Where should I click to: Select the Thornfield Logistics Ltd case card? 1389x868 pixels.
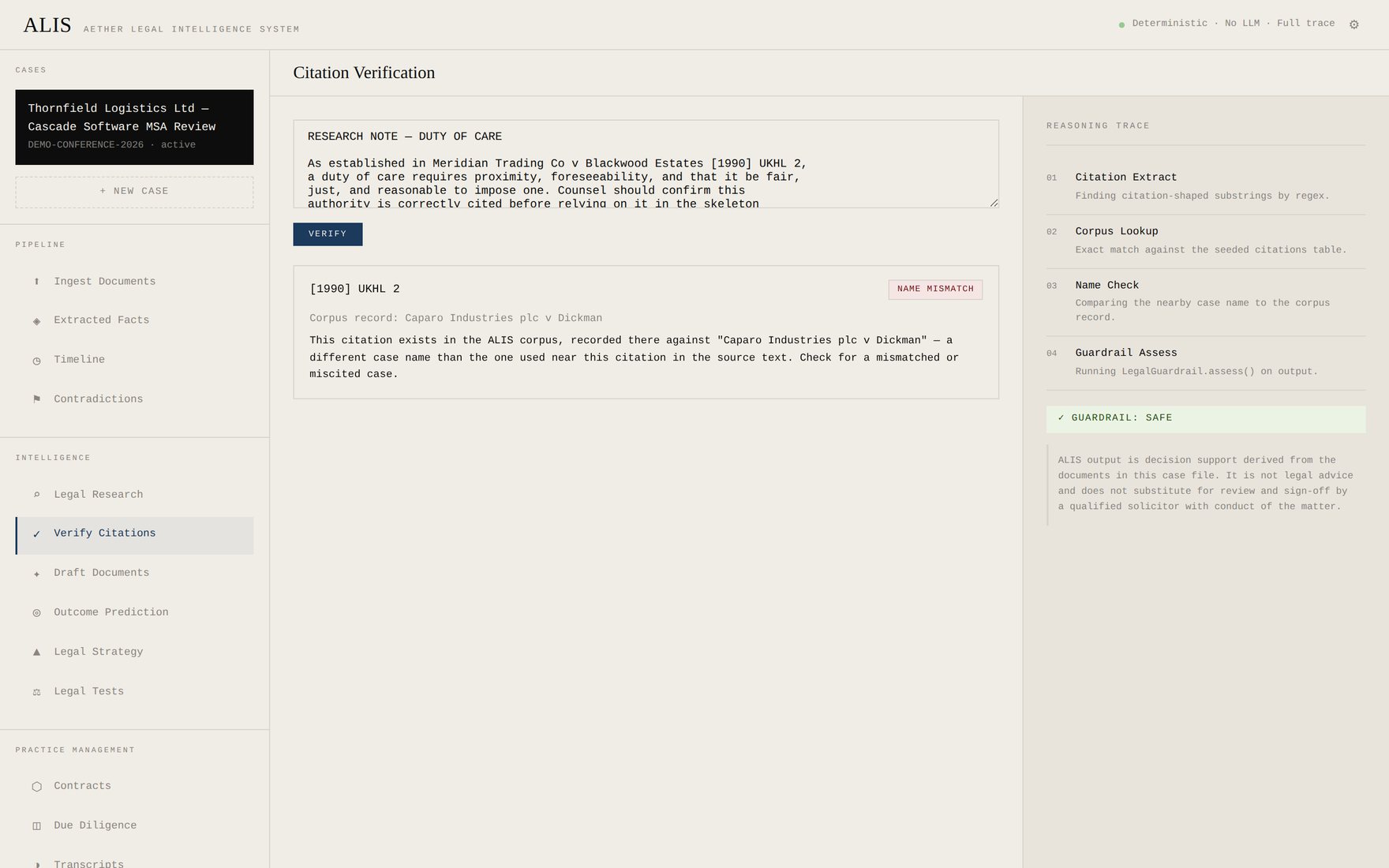[x=134, y=127]
